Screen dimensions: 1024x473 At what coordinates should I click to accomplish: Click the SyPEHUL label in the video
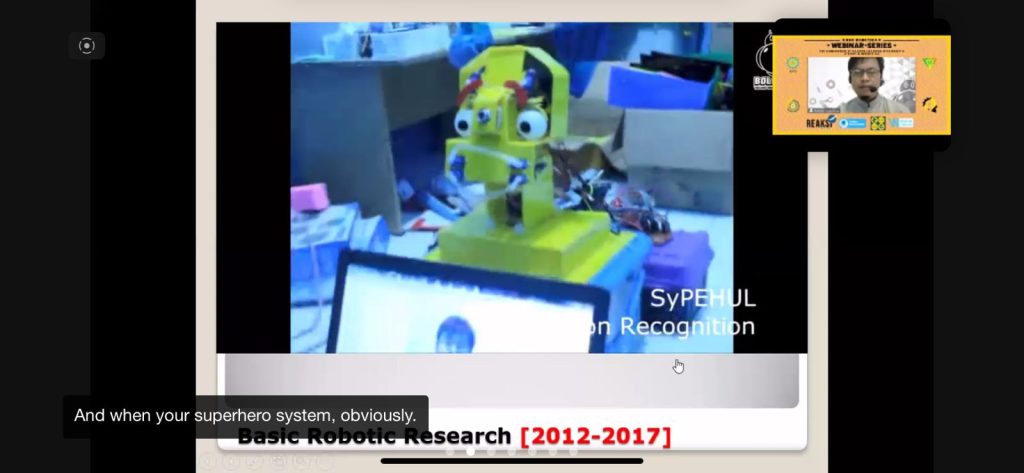(703, 299)
